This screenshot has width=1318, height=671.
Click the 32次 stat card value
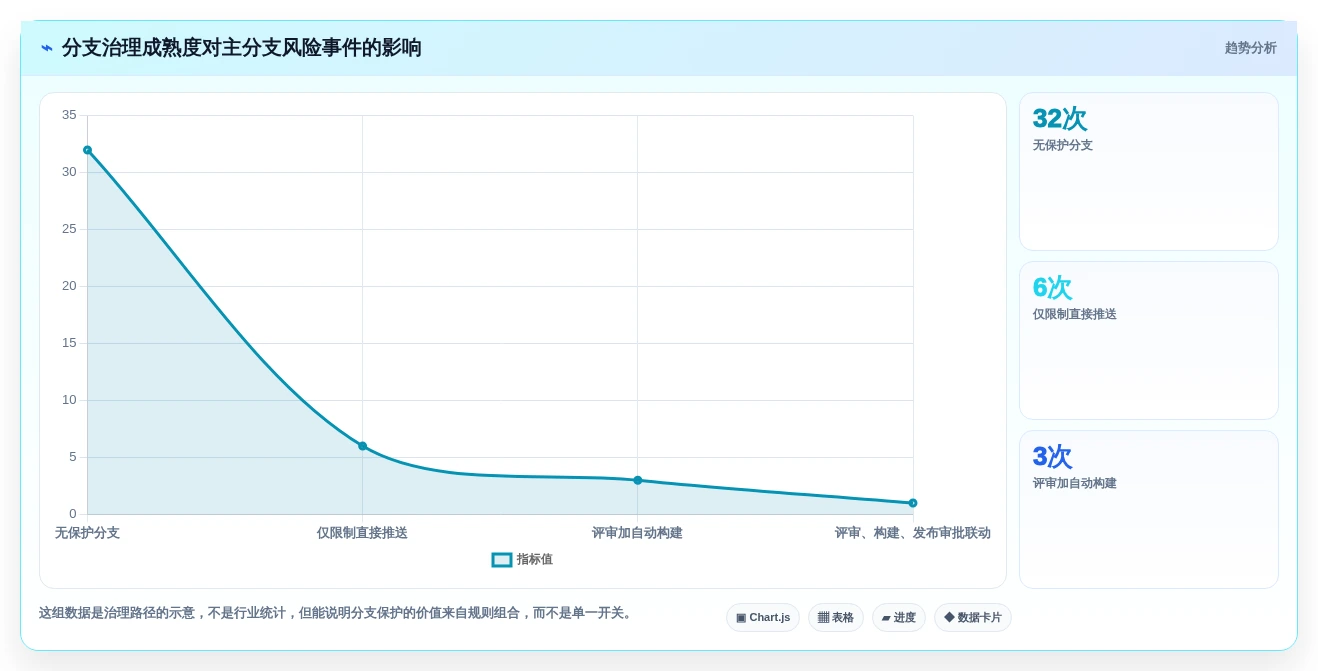coord(1060,119)
